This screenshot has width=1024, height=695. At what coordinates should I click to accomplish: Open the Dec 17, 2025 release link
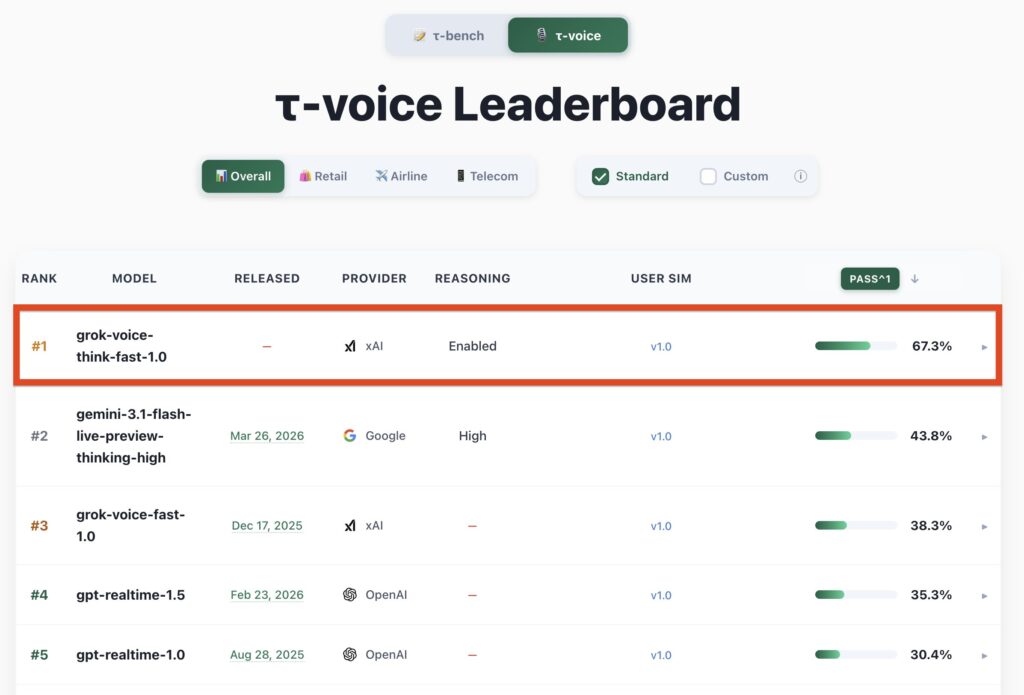click(267, 525)
